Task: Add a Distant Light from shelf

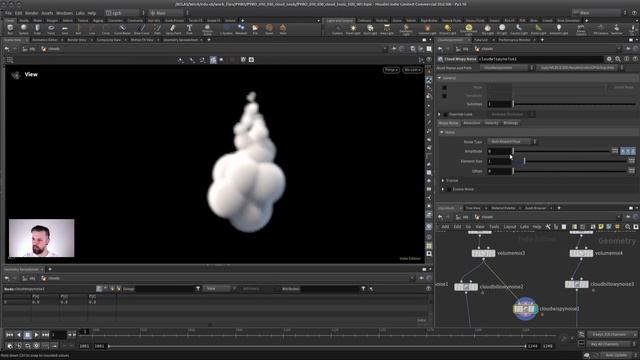Action: point(448,29)
